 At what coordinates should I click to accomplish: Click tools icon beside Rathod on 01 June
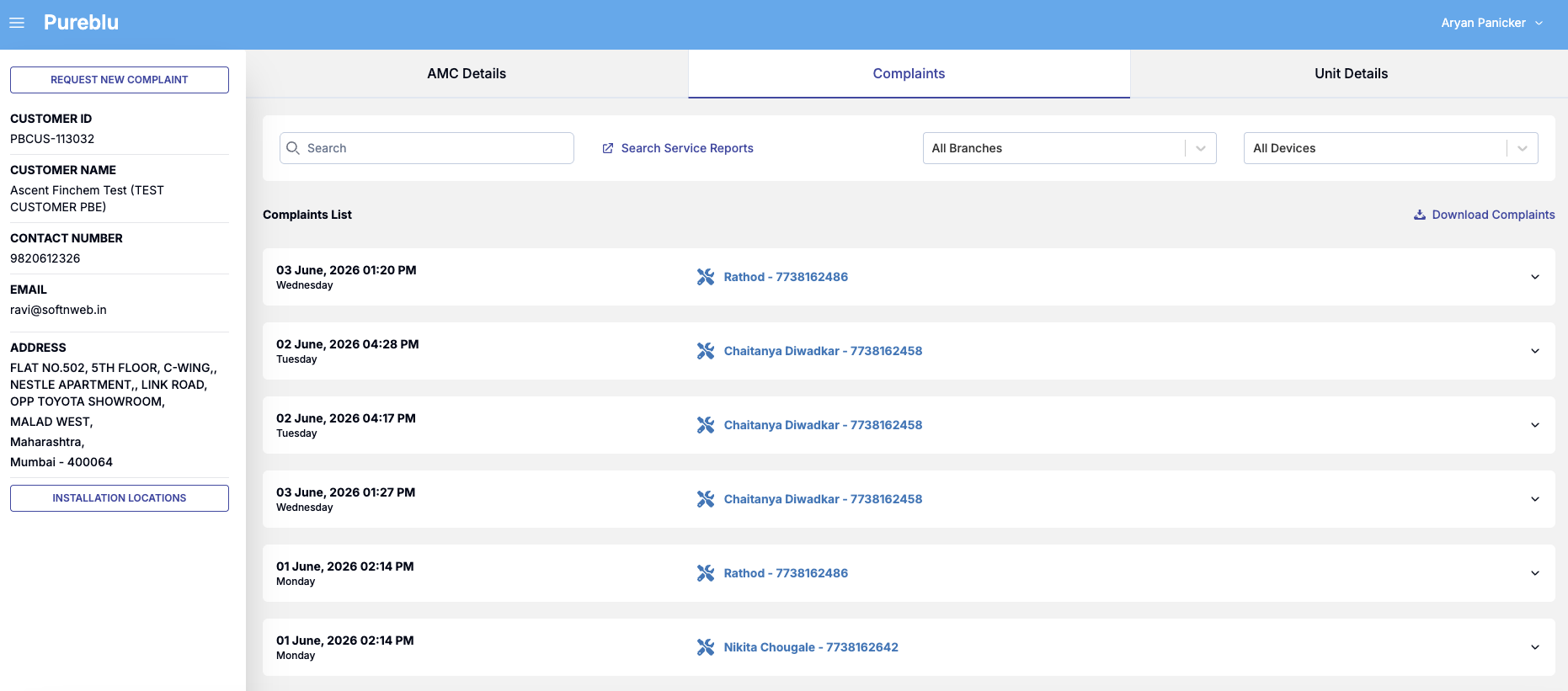click(x=706, y=573)
